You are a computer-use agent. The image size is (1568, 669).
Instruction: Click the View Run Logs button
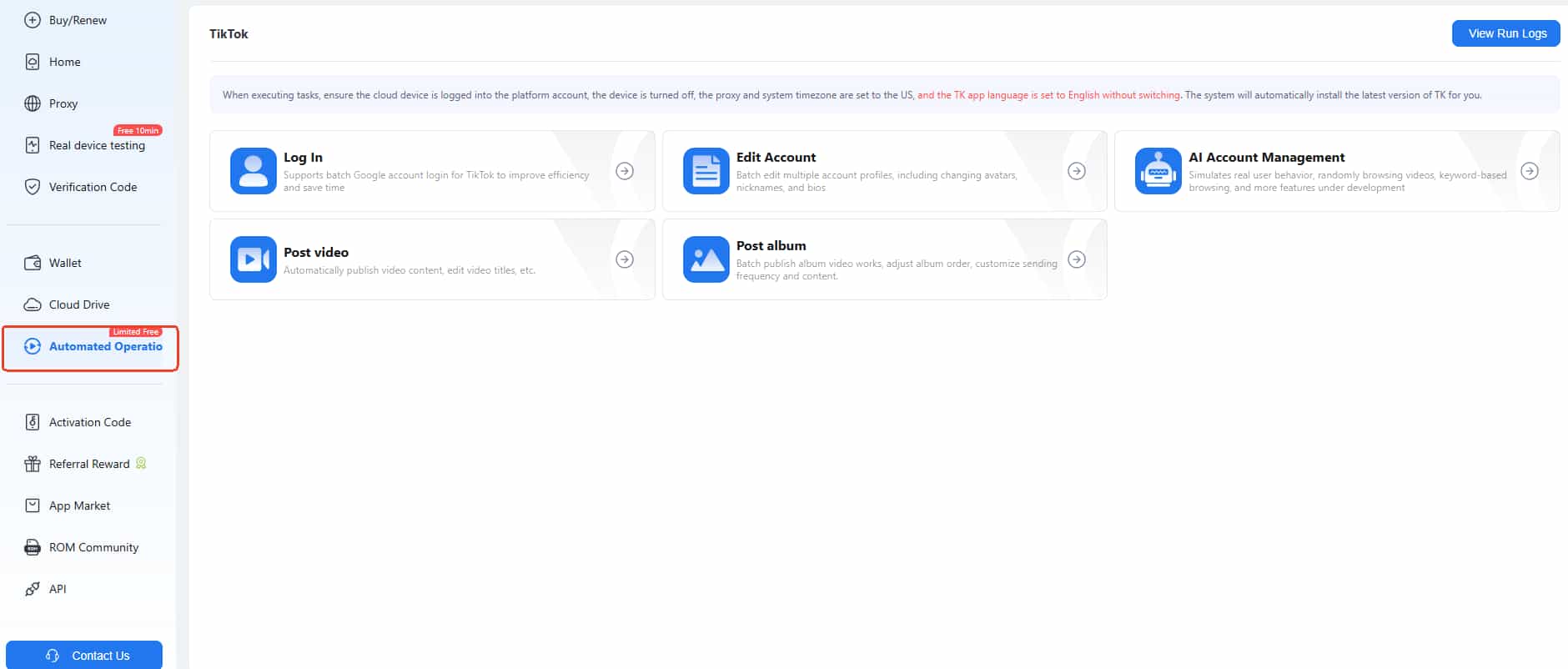pos(1506,33)
